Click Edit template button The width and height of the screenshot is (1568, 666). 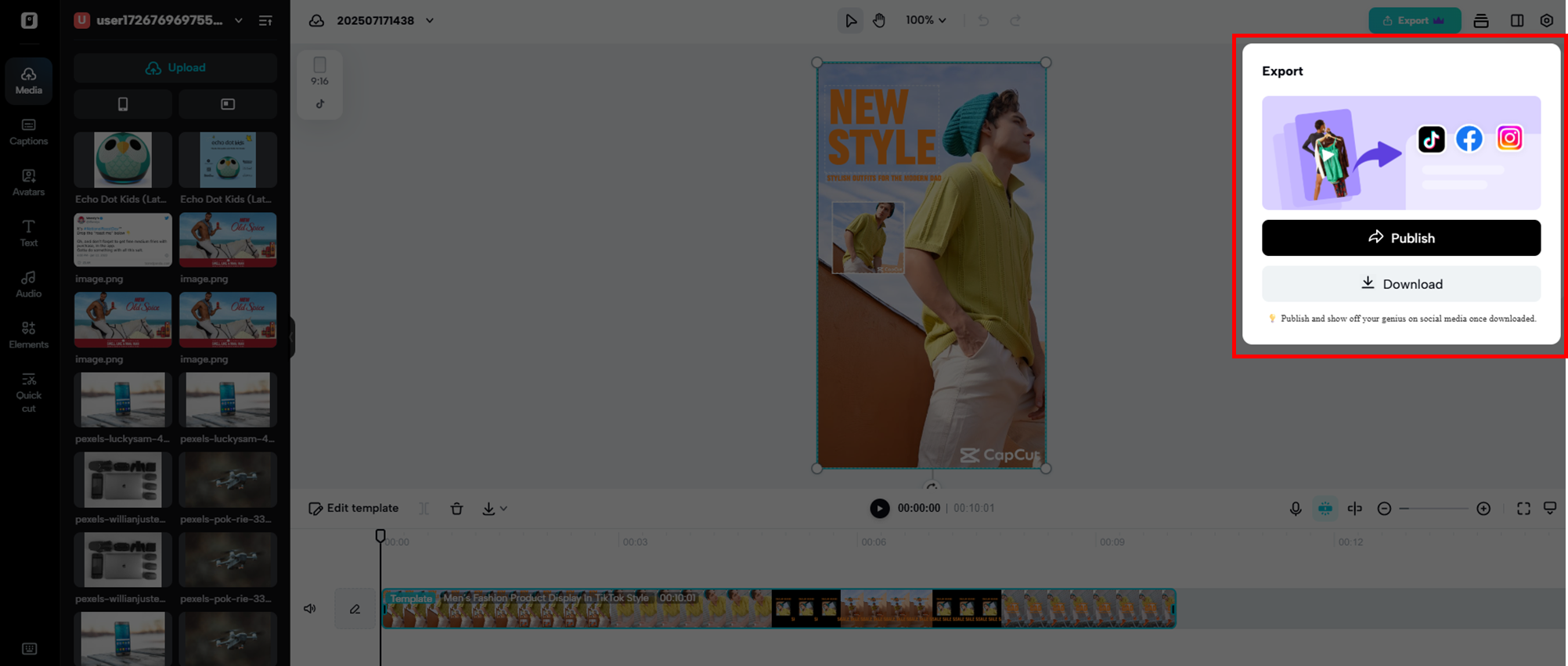[354, 509]
